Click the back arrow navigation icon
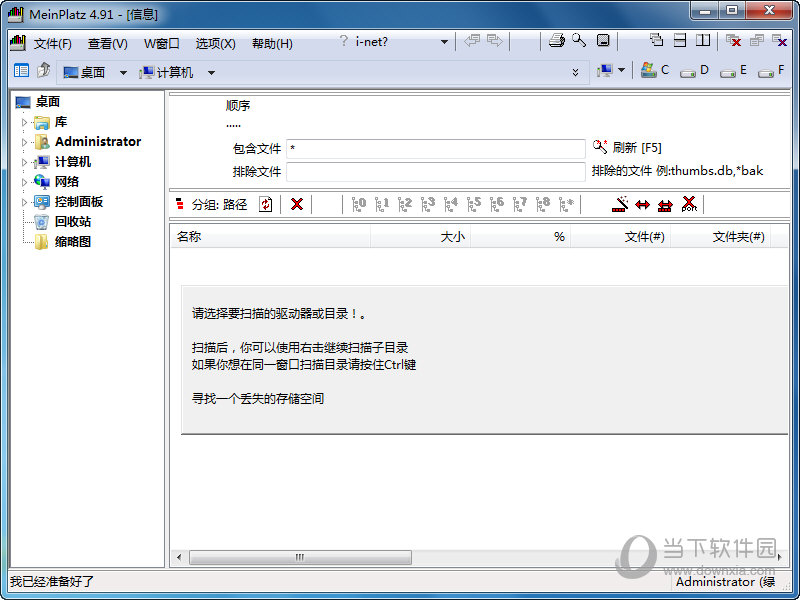800x600 pixels. pos(472,40)
